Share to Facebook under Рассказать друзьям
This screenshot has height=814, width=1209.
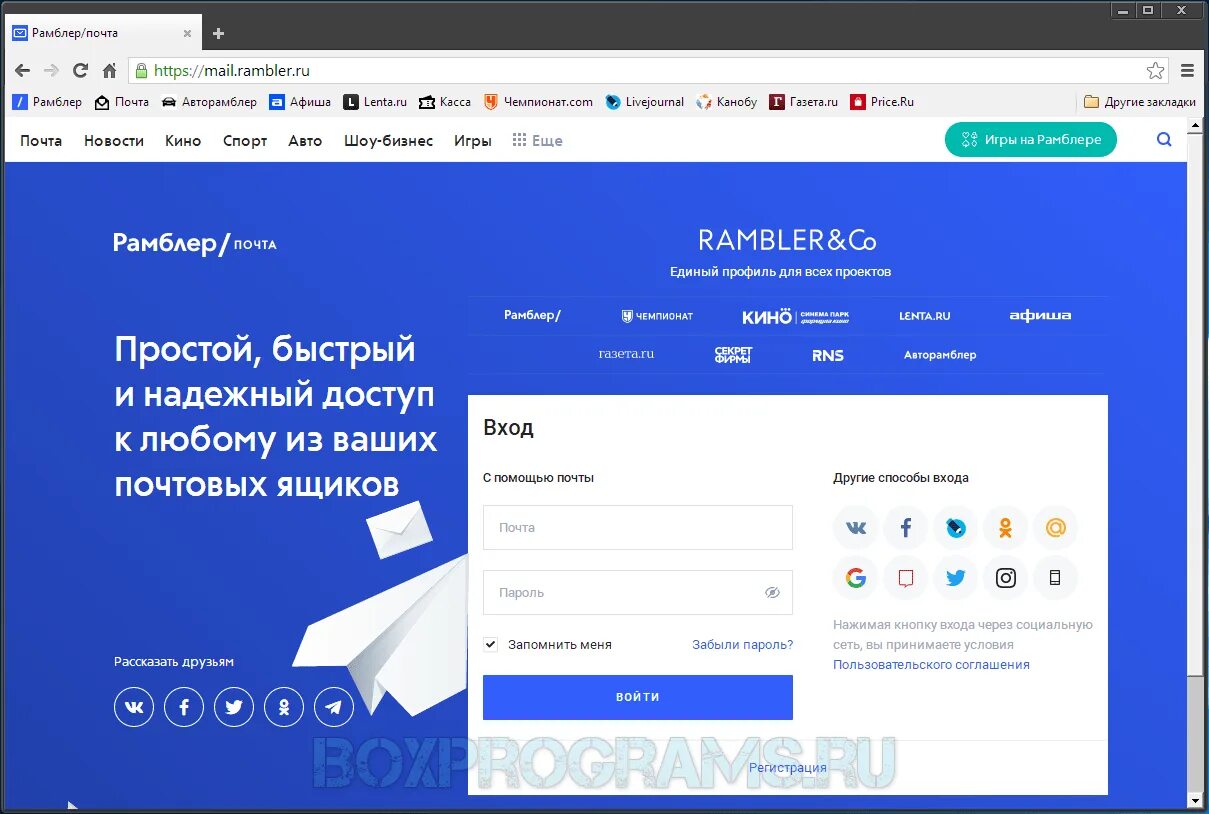tap(184, 707)
